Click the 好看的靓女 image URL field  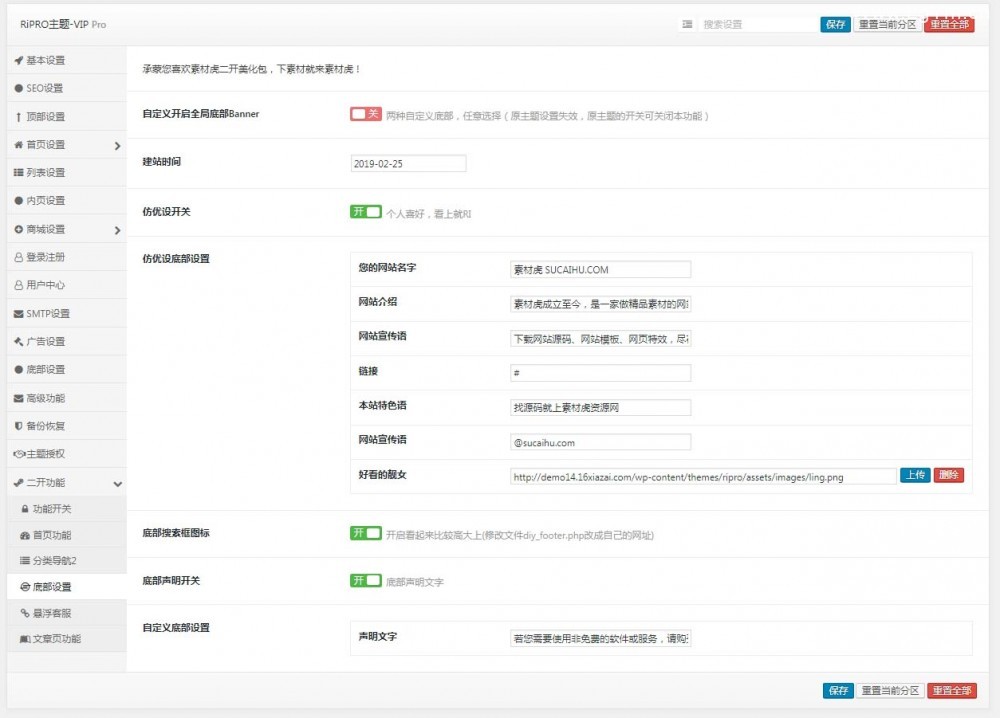(x=703, y=477)
